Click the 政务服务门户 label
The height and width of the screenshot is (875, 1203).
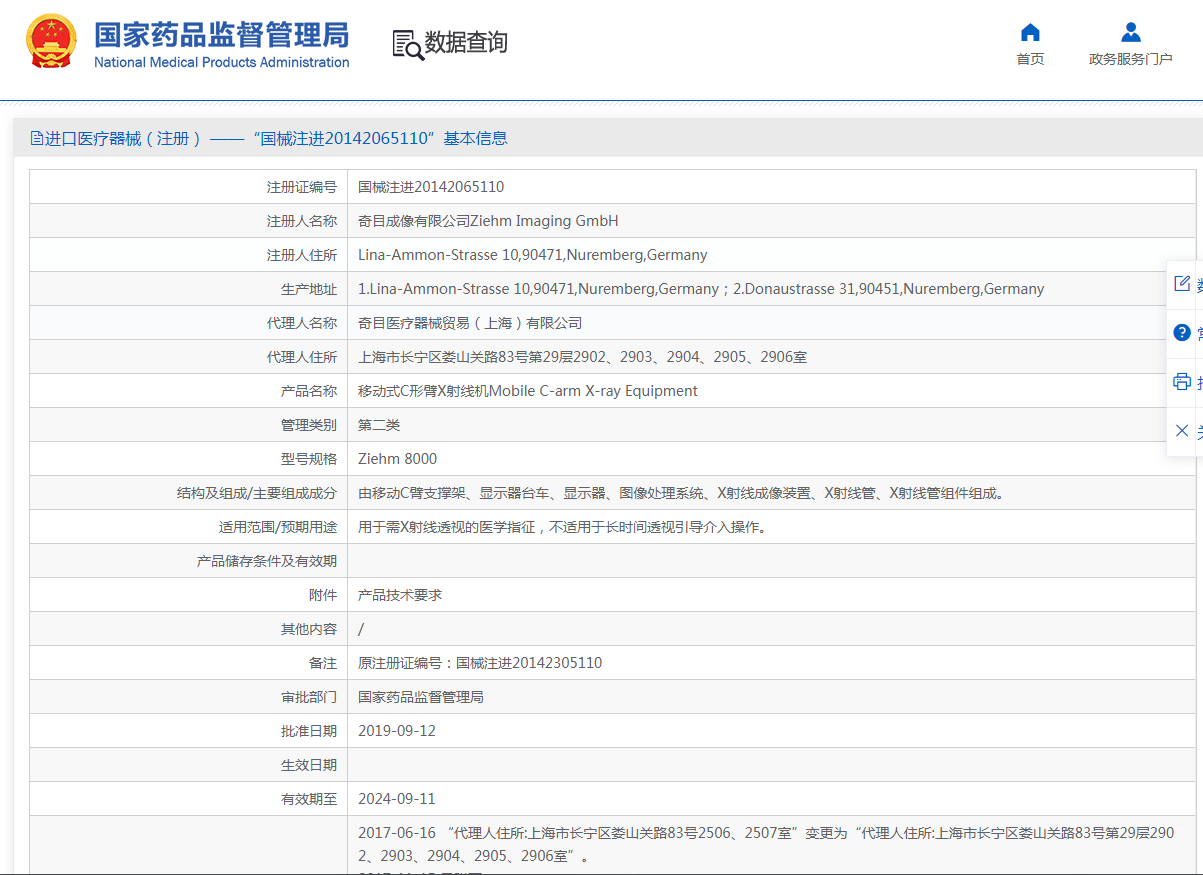pyautogui.click(x=1131, y=59)
